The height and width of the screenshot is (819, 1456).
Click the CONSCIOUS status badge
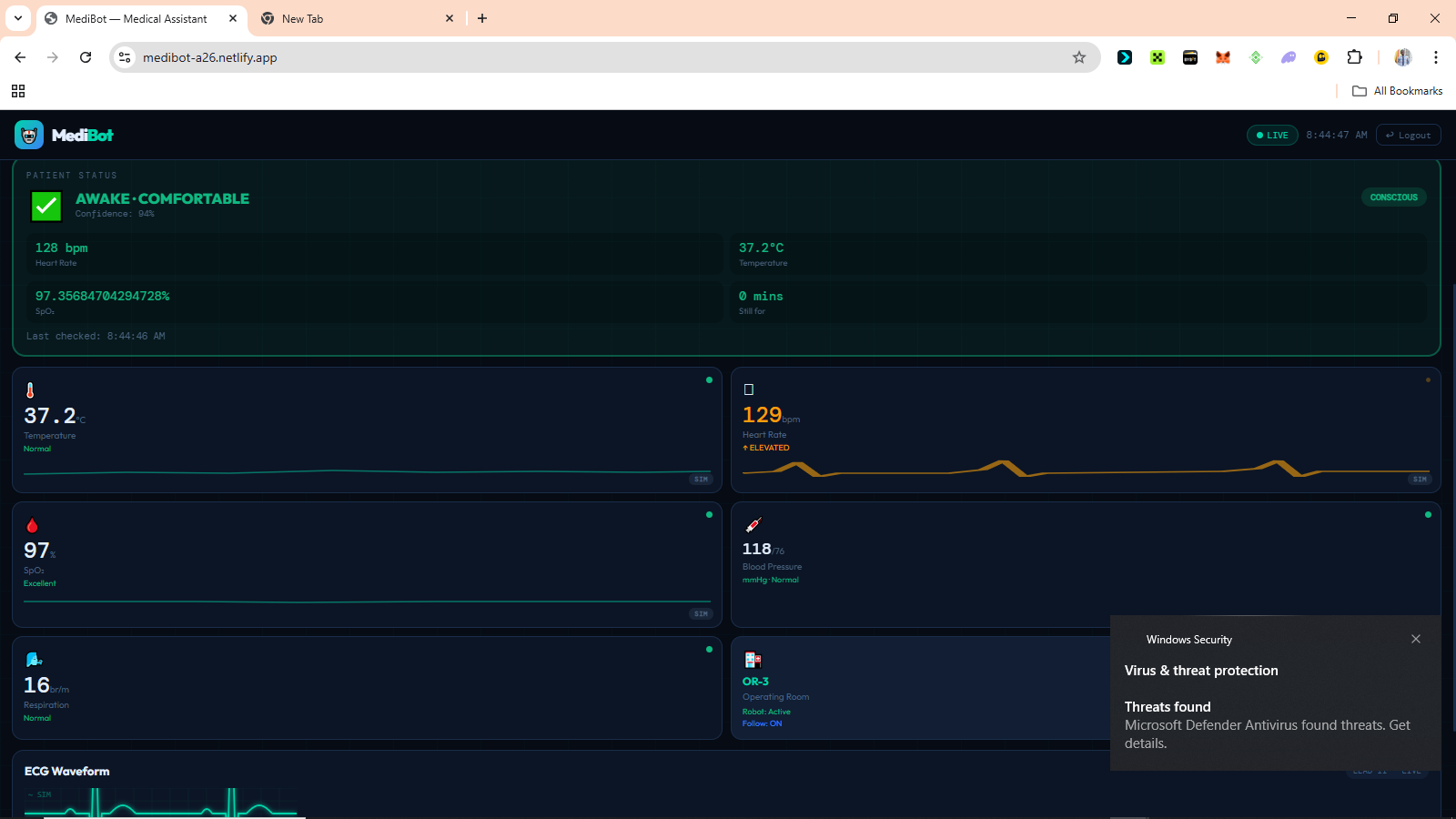coord(1394,197)
